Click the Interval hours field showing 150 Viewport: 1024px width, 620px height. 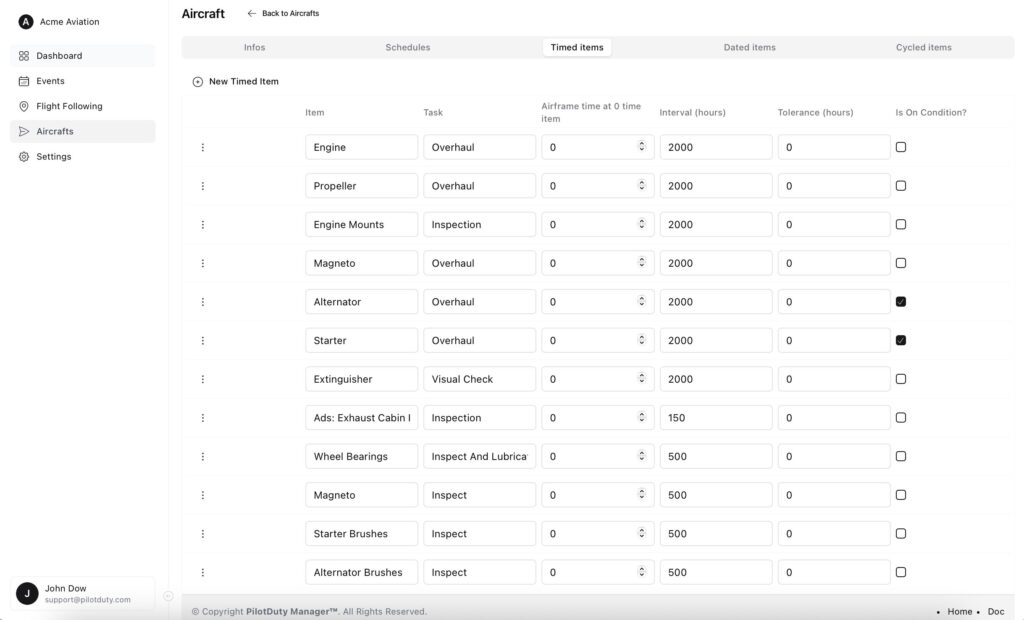(715, 418)
